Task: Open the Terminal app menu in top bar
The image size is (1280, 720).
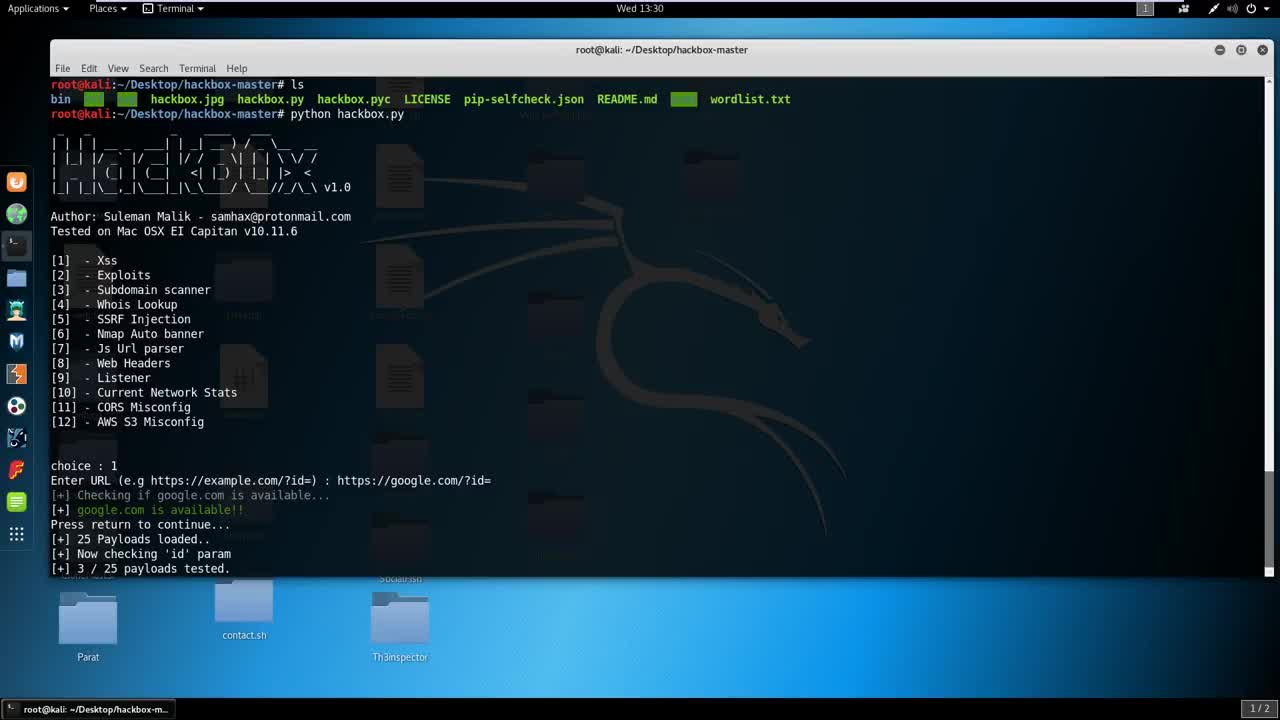Action: click(173, 8)
